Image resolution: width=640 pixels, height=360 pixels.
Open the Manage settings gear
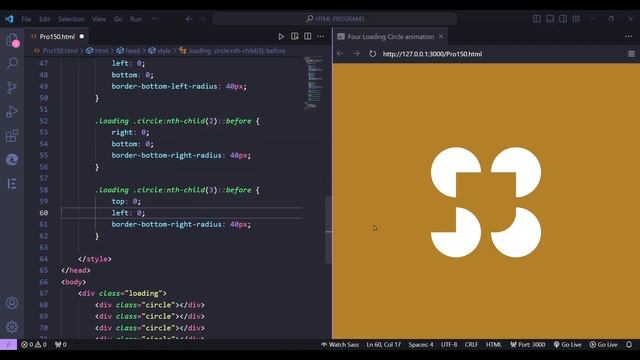[x=12, y=327]
